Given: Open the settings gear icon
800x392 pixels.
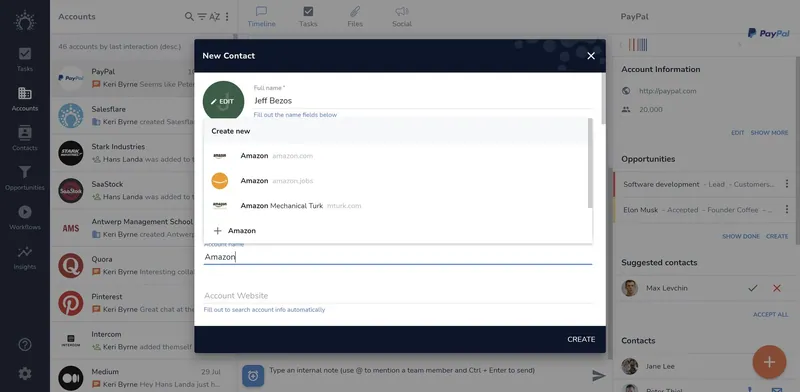Looking at the screenshot, I should (24, 374).
